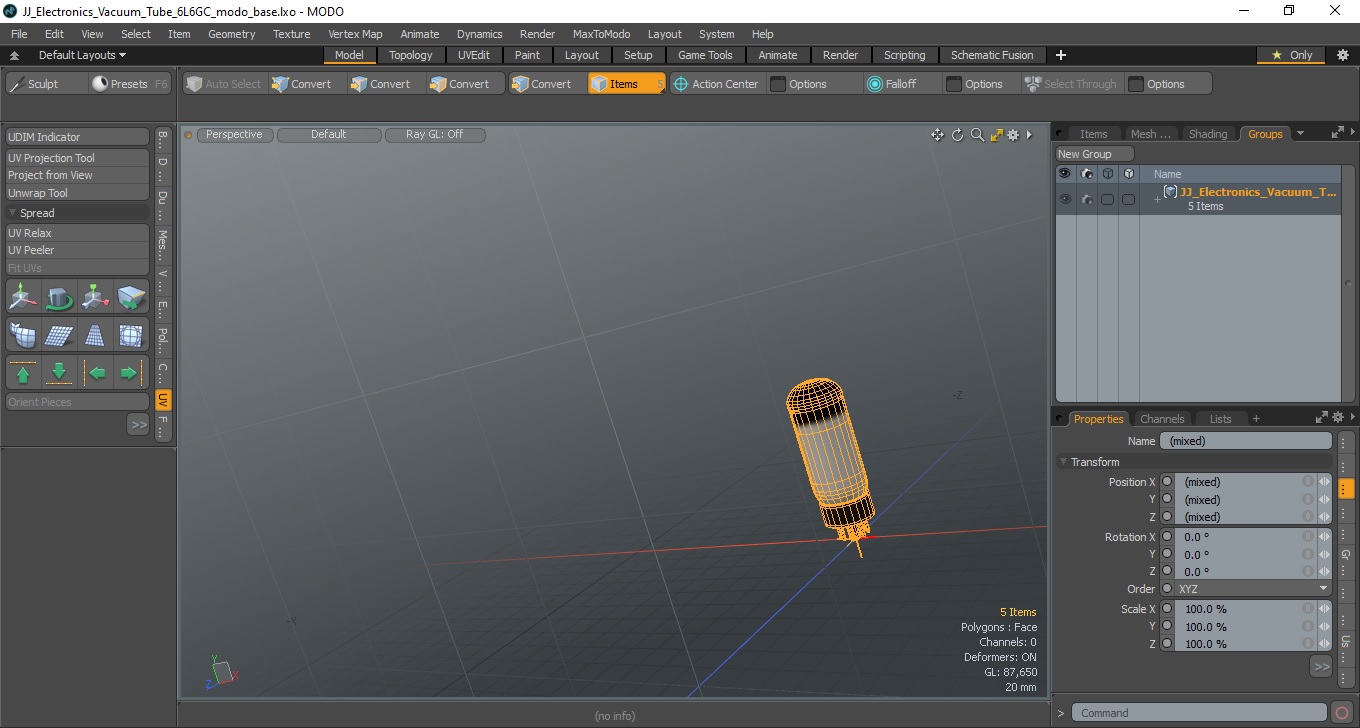This screenshot has width=1360, height=728.
Task: Click the viewport zoom magnifier icon
Action: (977, 135)
